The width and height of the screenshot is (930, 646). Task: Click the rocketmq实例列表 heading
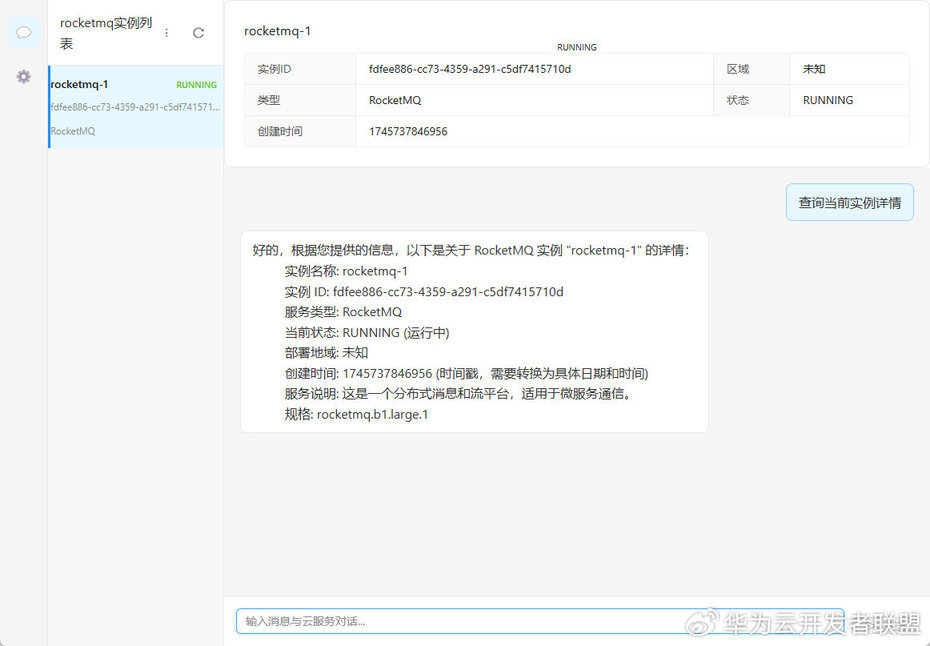106,33
